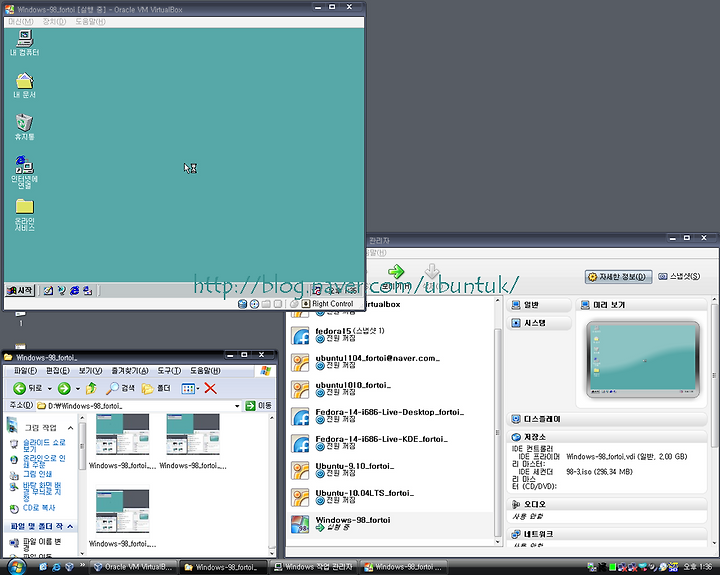This screenshot has width=720, height=575.
Task: Open the address bar dropdown arrow
Action: [237, 406]
